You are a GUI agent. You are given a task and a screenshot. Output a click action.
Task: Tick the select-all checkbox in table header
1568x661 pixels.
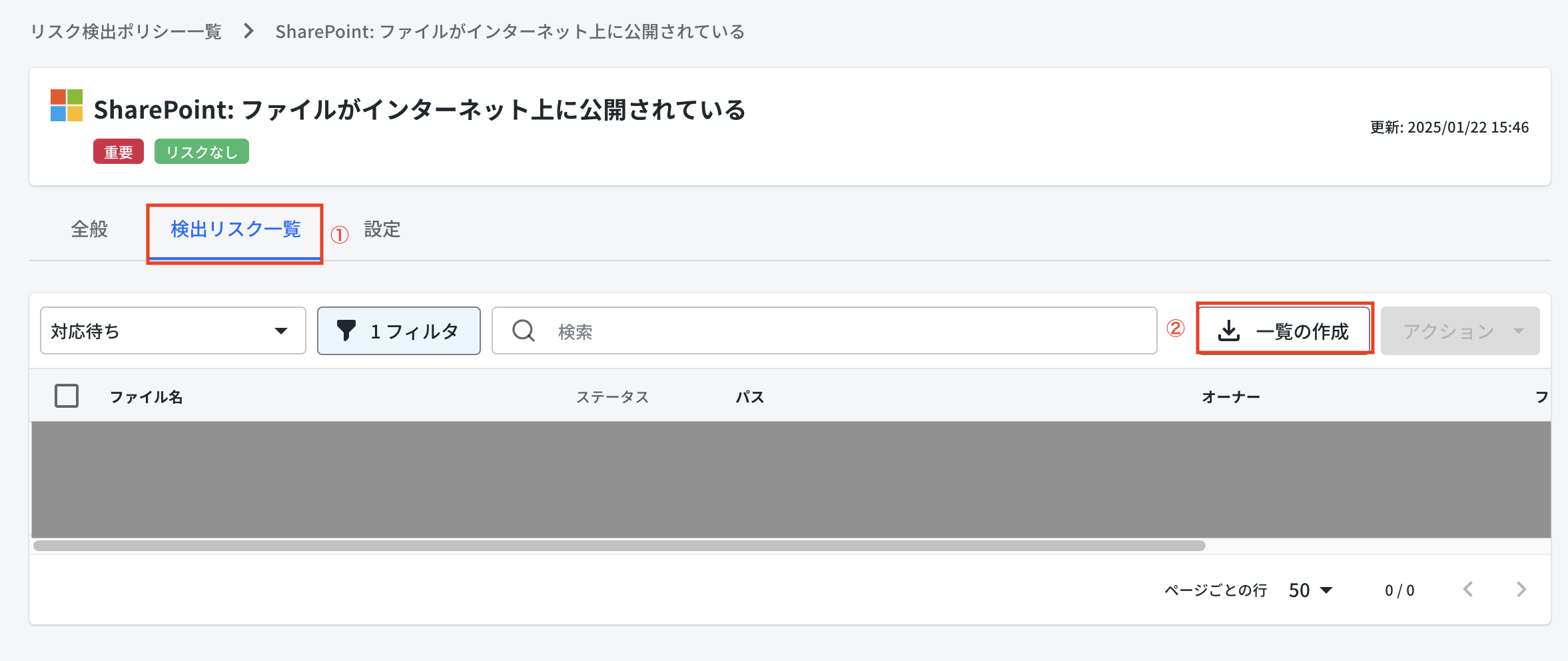67,396
